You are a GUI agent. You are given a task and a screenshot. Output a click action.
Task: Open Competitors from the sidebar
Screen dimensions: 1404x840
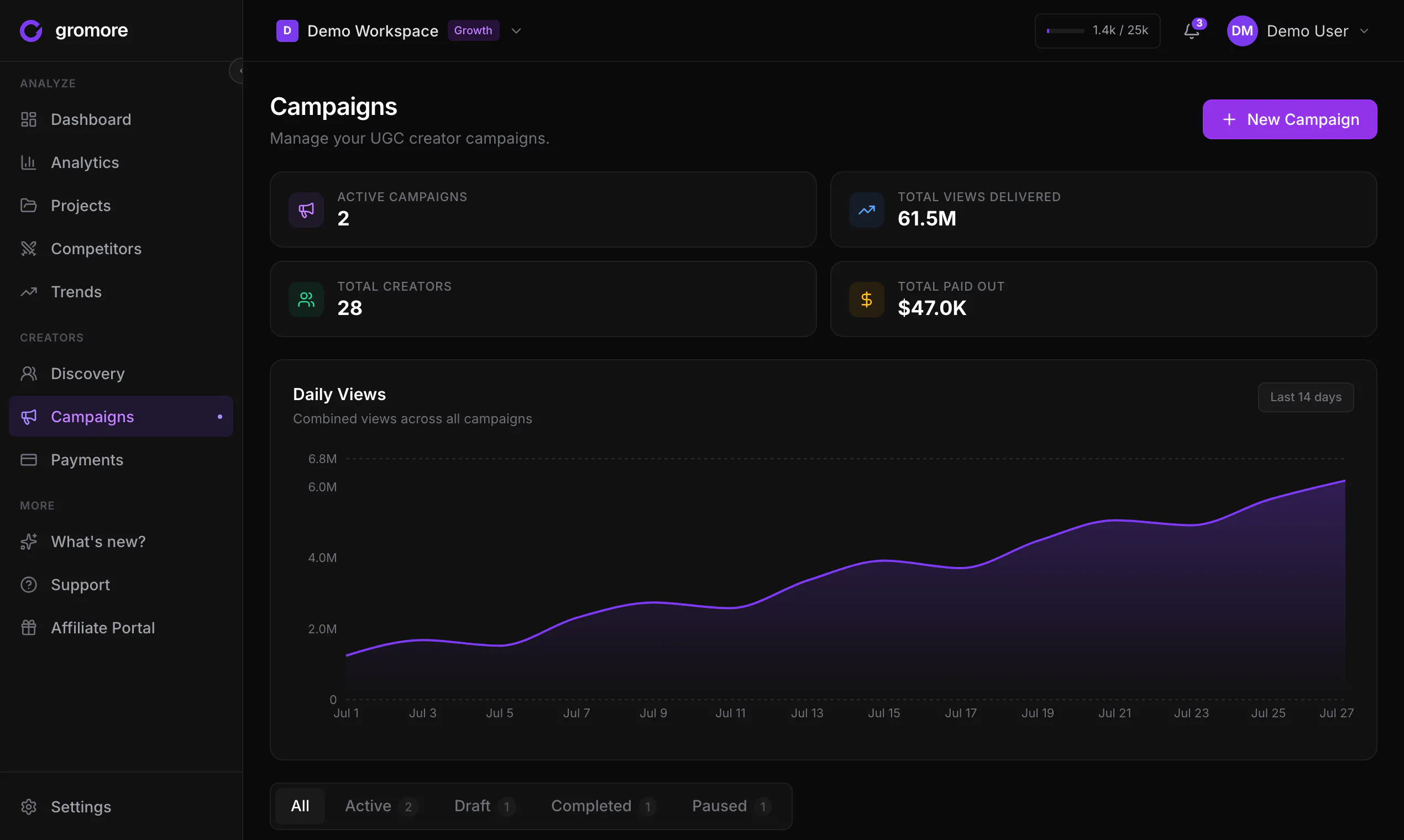click(x=121, y=249)
